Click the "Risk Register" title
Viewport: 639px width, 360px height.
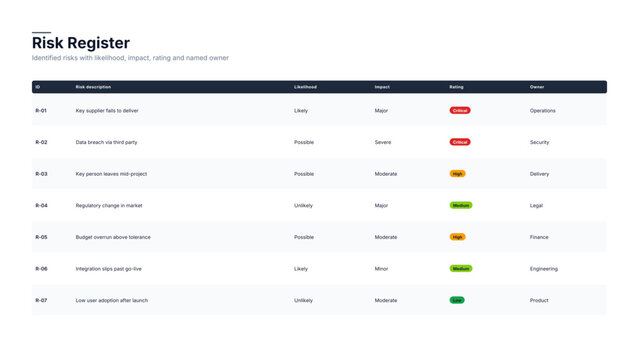point(81,43)
